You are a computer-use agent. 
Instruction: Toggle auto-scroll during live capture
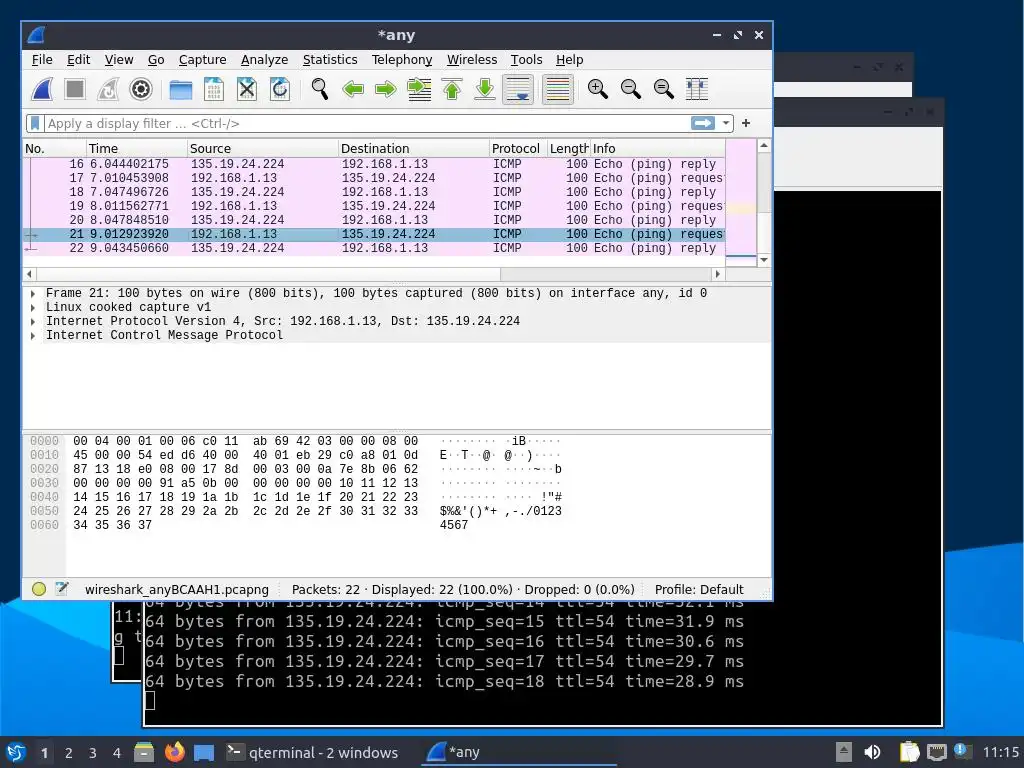(518, 89)
